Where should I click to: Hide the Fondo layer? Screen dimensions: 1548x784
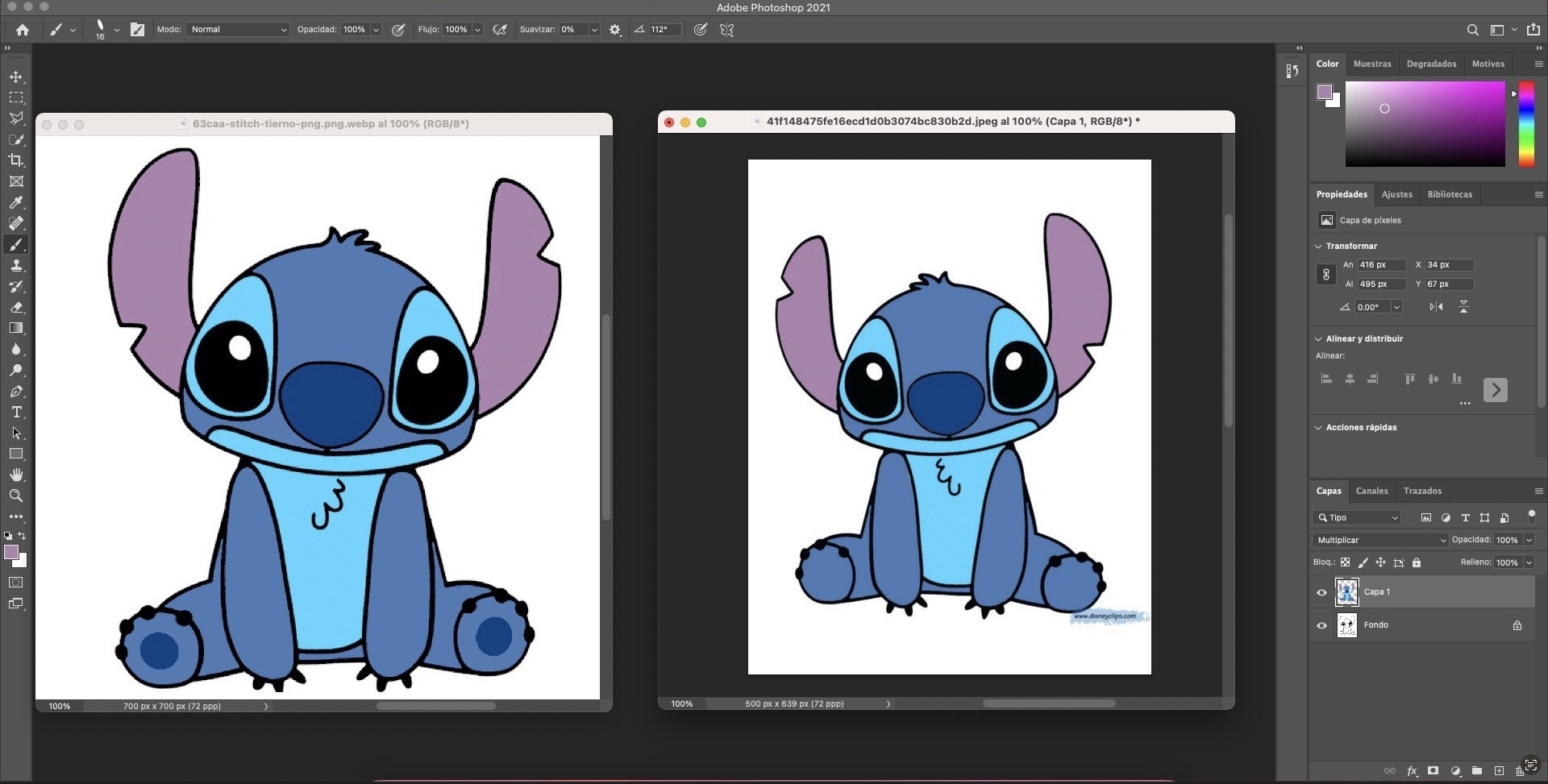(x=1321, y=625)
